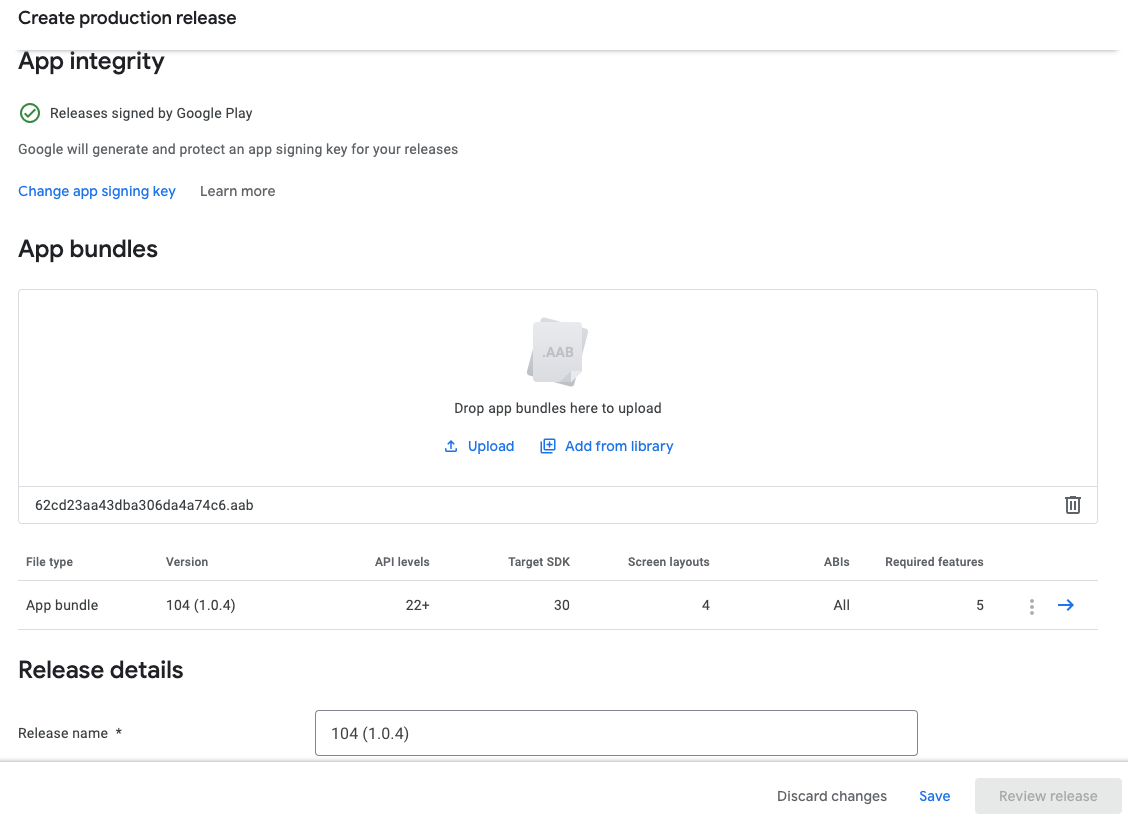Click the Required features column header
1128x825 pixels.
click(934, 562)
